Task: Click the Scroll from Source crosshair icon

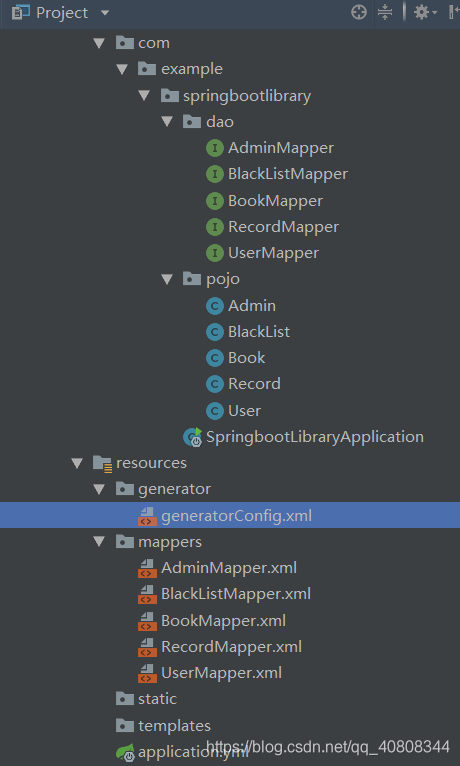Action: (x=359, y=12)
